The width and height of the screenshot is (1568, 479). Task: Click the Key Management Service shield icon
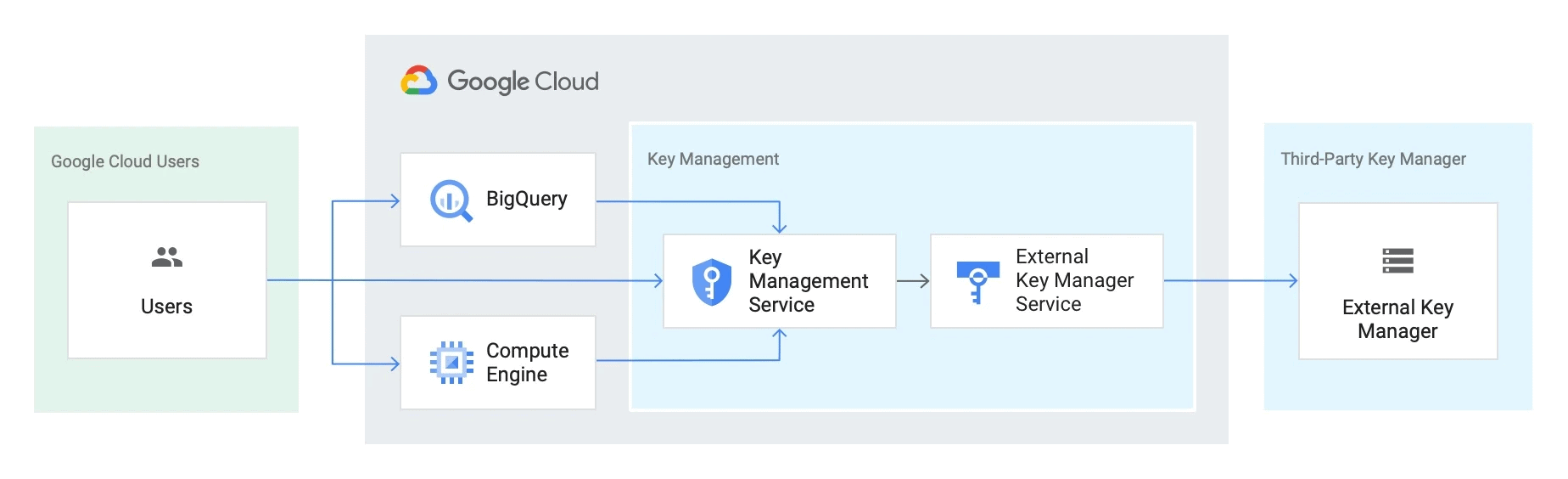712,282
